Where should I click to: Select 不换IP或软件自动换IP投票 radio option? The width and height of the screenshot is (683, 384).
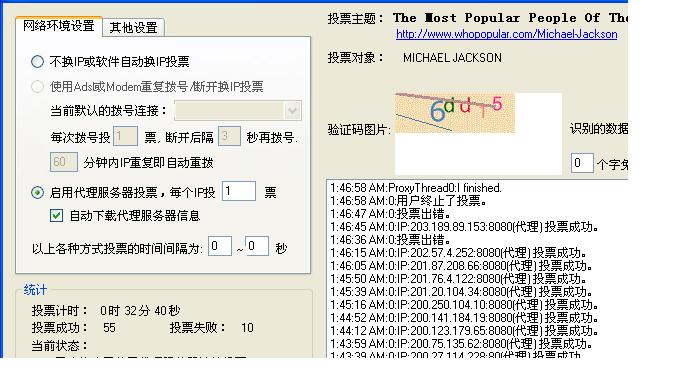37,62
